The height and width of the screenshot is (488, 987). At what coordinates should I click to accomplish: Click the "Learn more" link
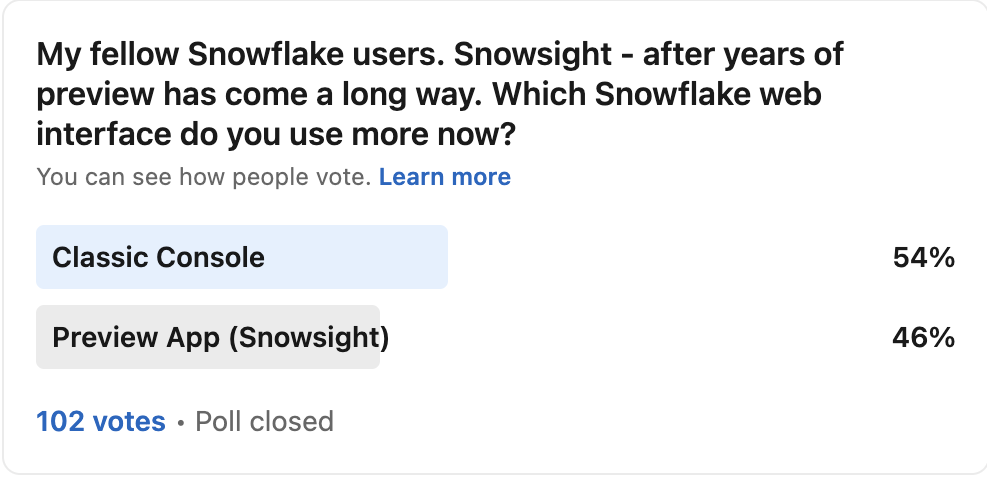point(445,178)
